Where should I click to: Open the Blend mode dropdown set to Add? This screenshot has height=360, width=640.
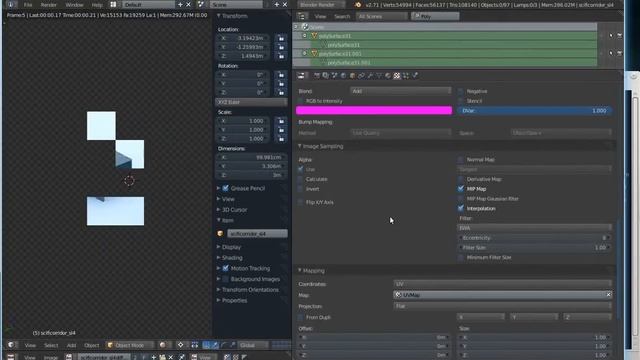click(401, 91)
